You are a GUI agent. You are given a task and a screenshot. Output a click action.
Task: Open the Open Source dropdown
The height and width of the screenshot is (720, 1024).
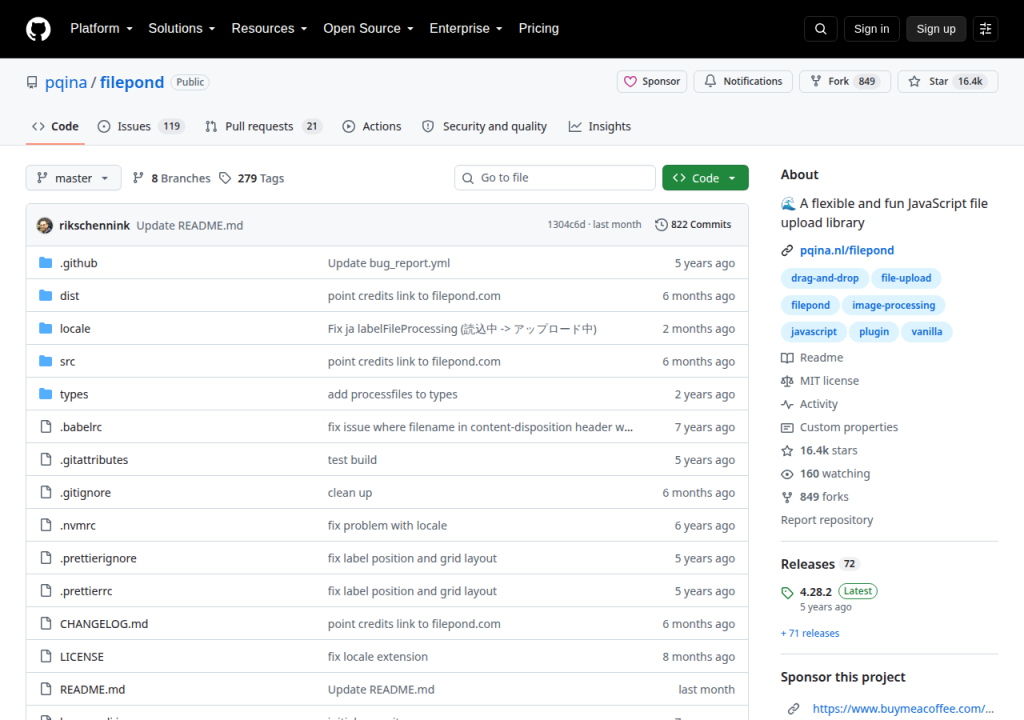[x=368, y=29]
